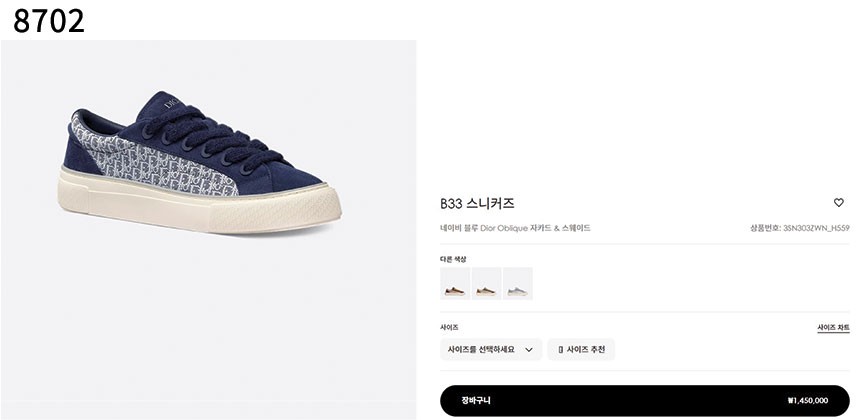Image resolution: width=860 pixels, height=420 pixels.
Task: Add the B33 sneaker to wishlist heart
Action: [x=838, y=203]
